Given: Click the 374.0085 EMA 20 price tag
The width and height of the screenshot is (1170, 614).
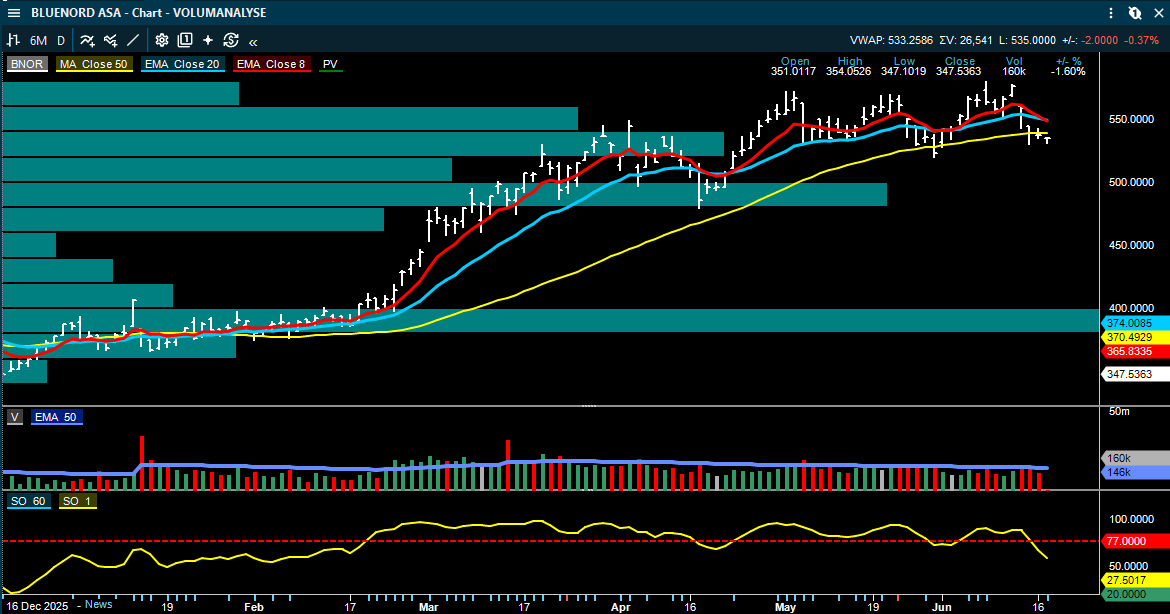Looking at the screenshot, I should [1135, 323].
